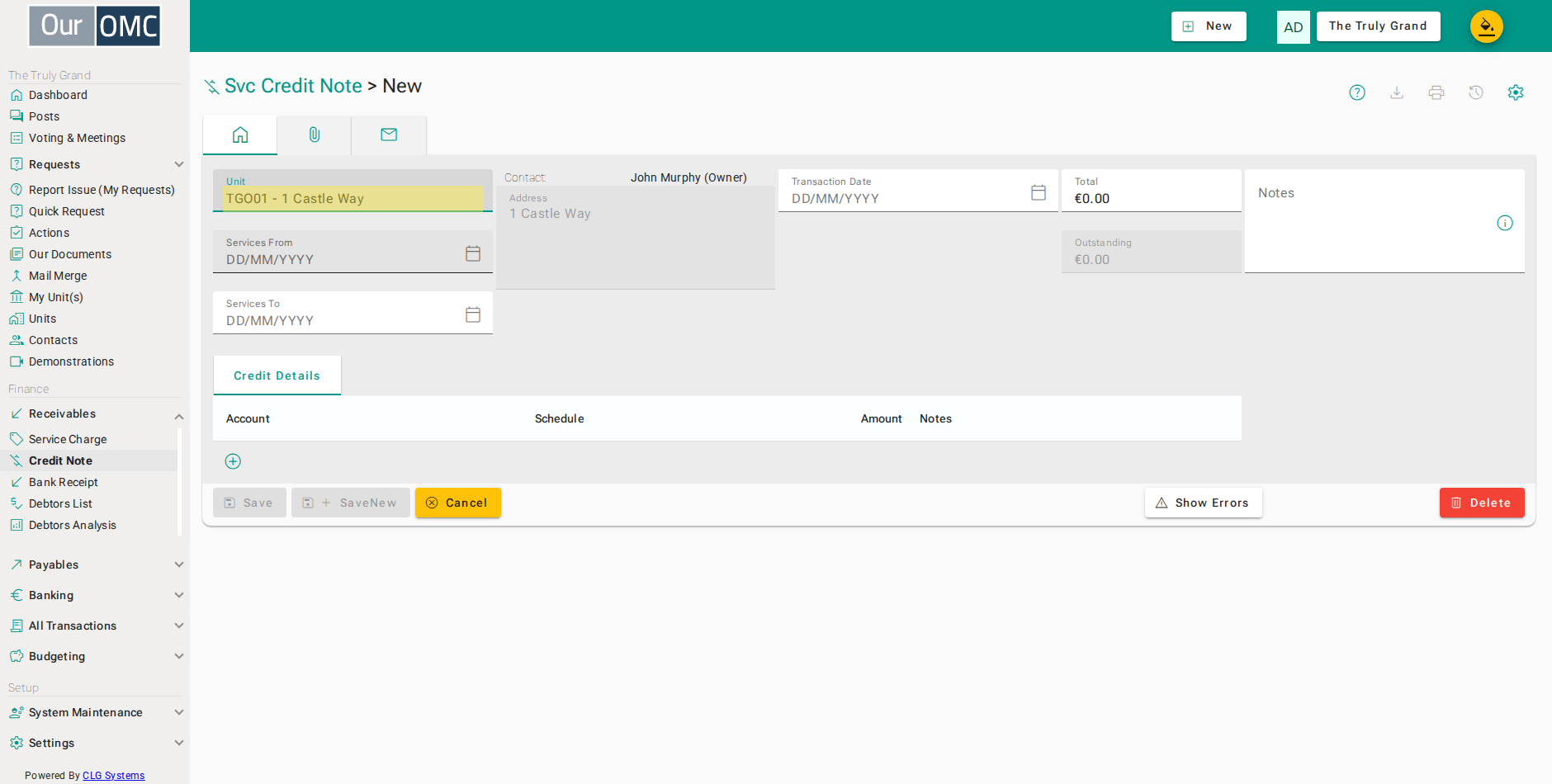Select the home tab icon

tap(240, 135)
